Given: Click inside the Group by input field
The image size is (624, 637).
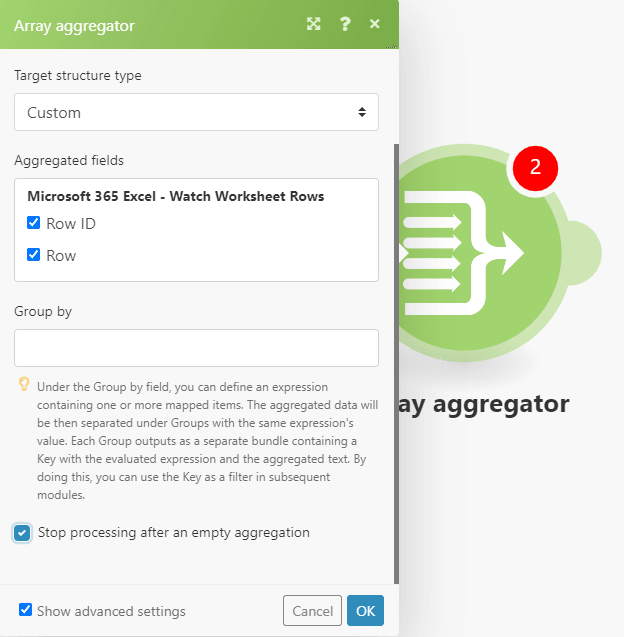Looking at the screenshot, I should coord(196,348).
